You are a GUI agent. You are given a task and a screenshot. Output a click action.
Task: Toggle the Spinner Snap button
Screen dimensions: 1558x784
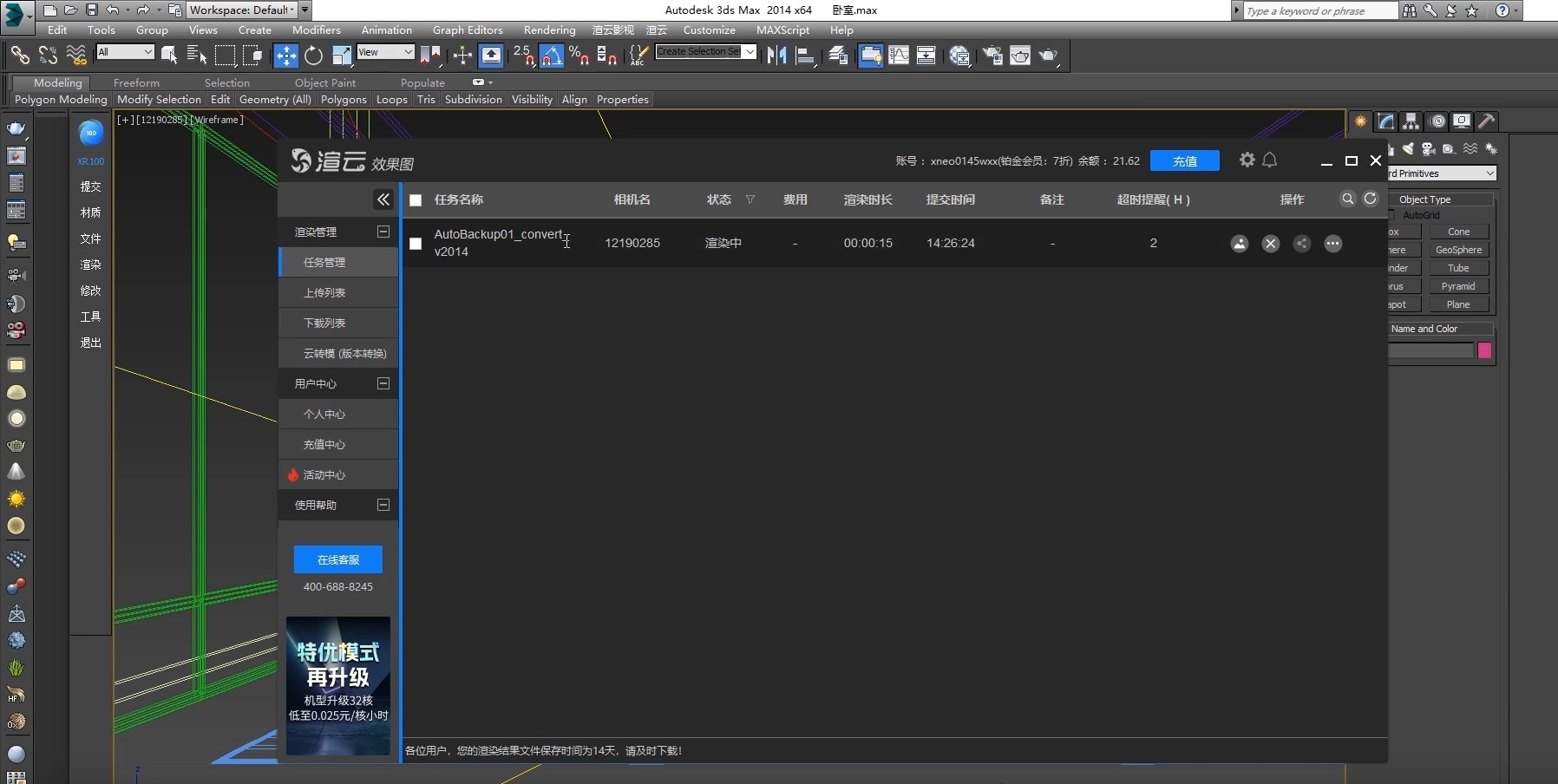(x=607, y=56)
